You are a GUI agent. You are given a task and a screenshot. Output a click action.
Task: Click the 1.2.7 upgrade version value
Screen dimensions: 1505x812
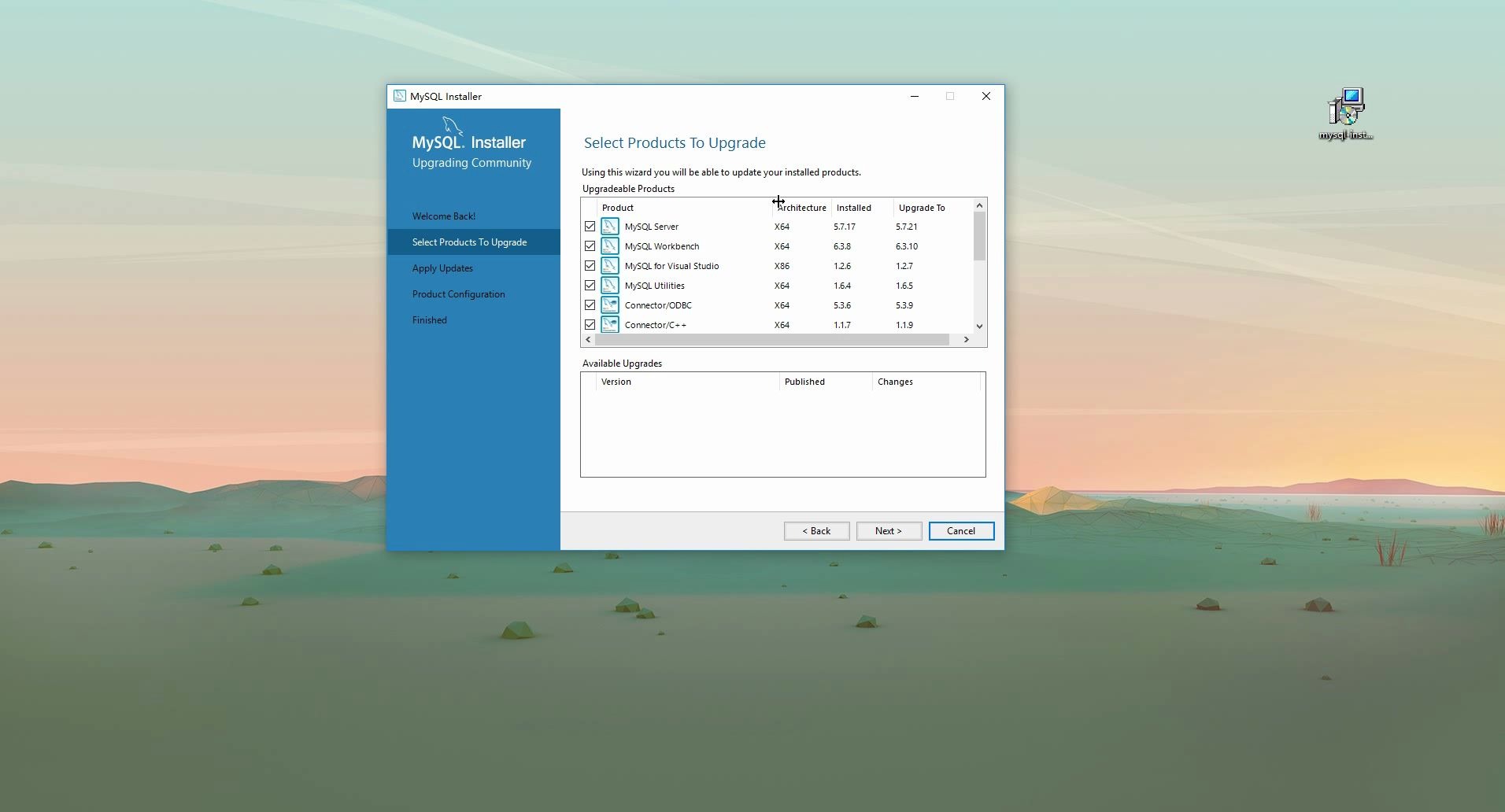coord(904,266)
